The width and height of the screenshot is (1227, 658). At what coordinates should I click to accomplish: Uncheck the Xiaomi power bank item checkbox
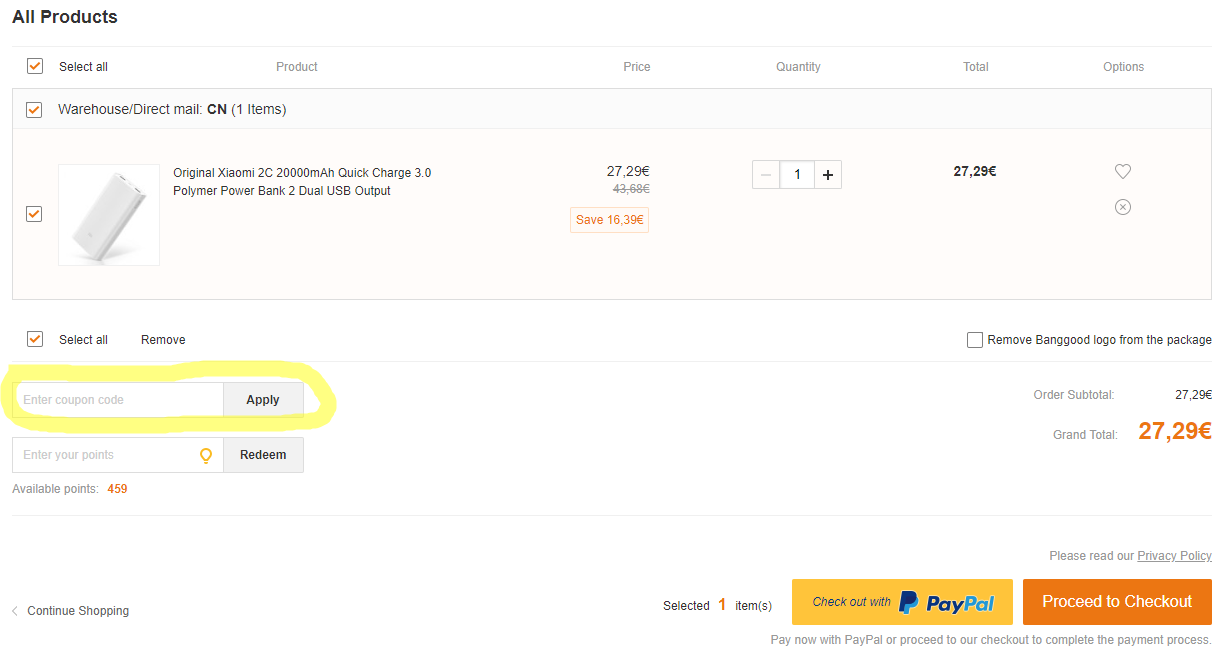[35, 214]
